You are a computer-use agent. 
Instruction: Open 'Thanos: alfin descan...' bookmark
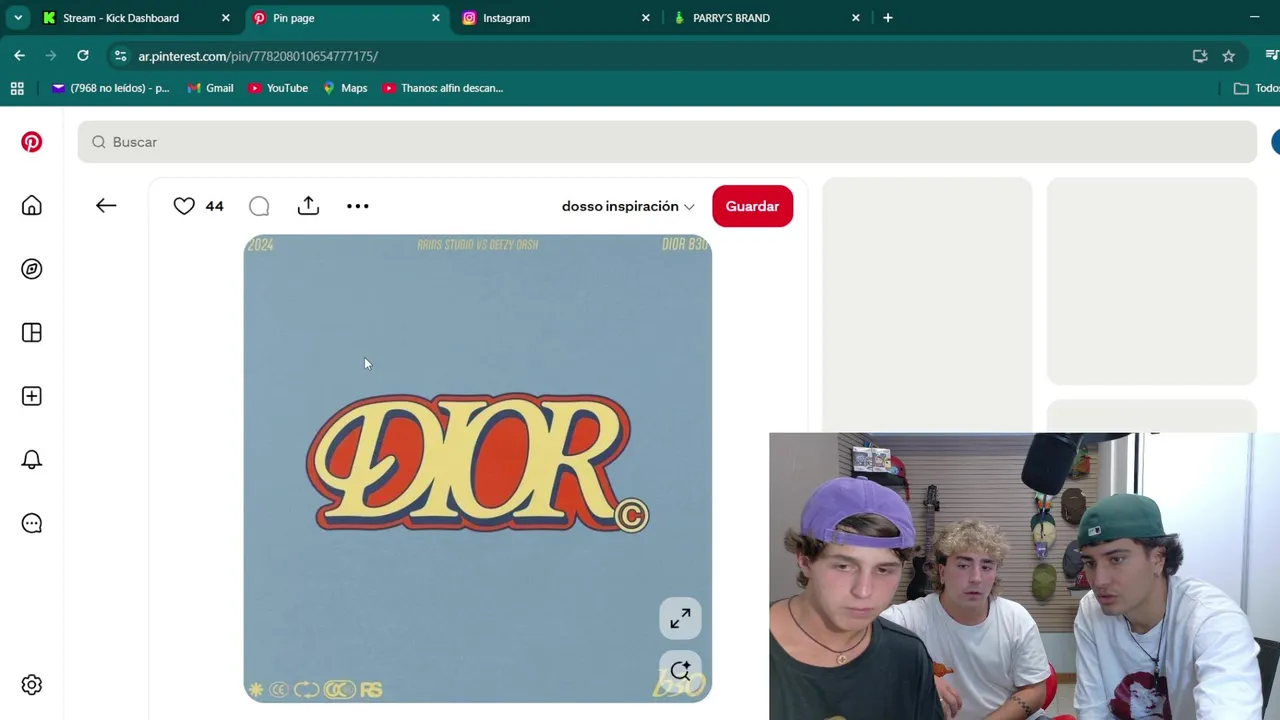tap(443, 88)
